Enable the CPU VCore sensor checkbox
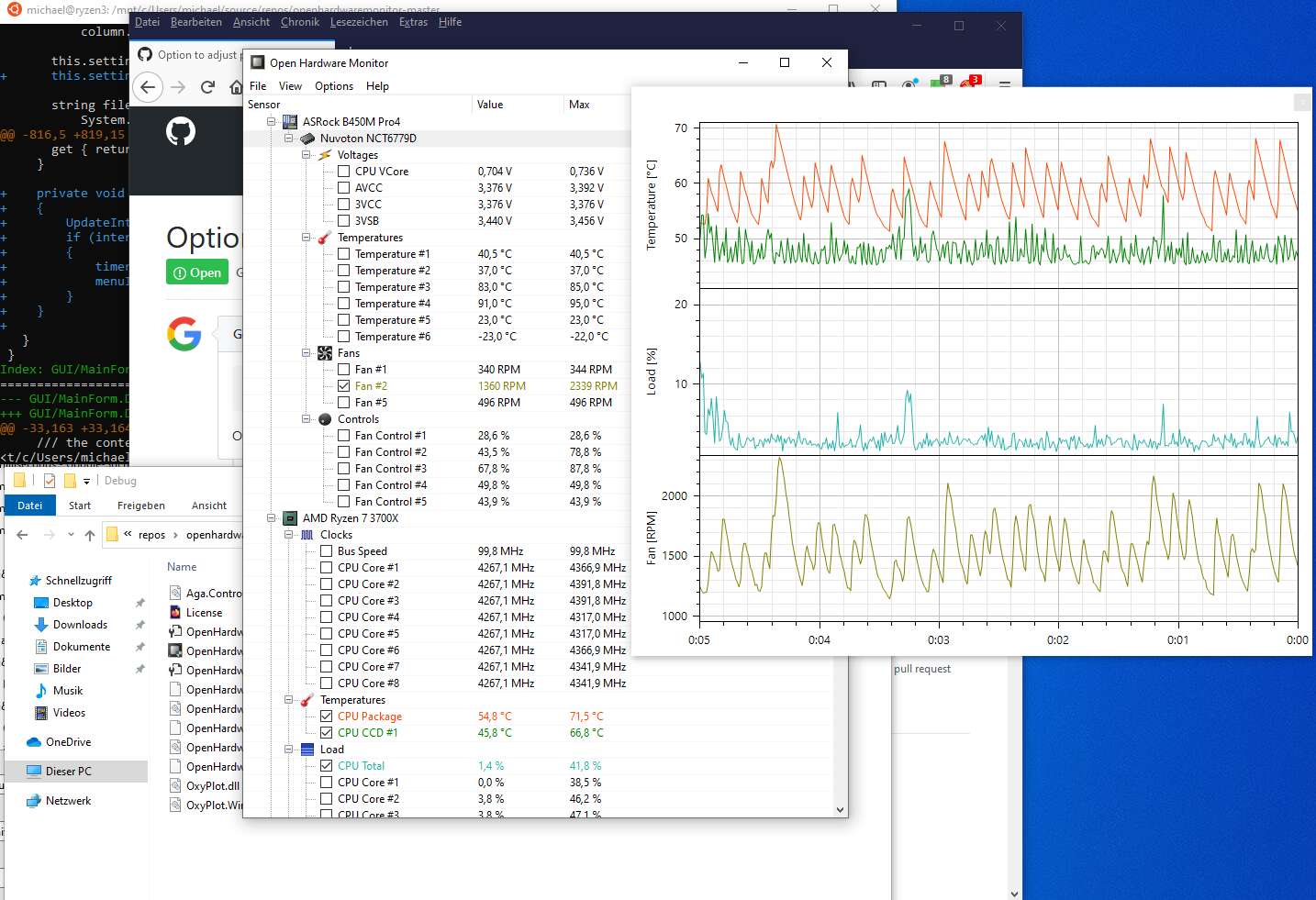Viewport: 1316px width, 900px height. pos(343,171)
